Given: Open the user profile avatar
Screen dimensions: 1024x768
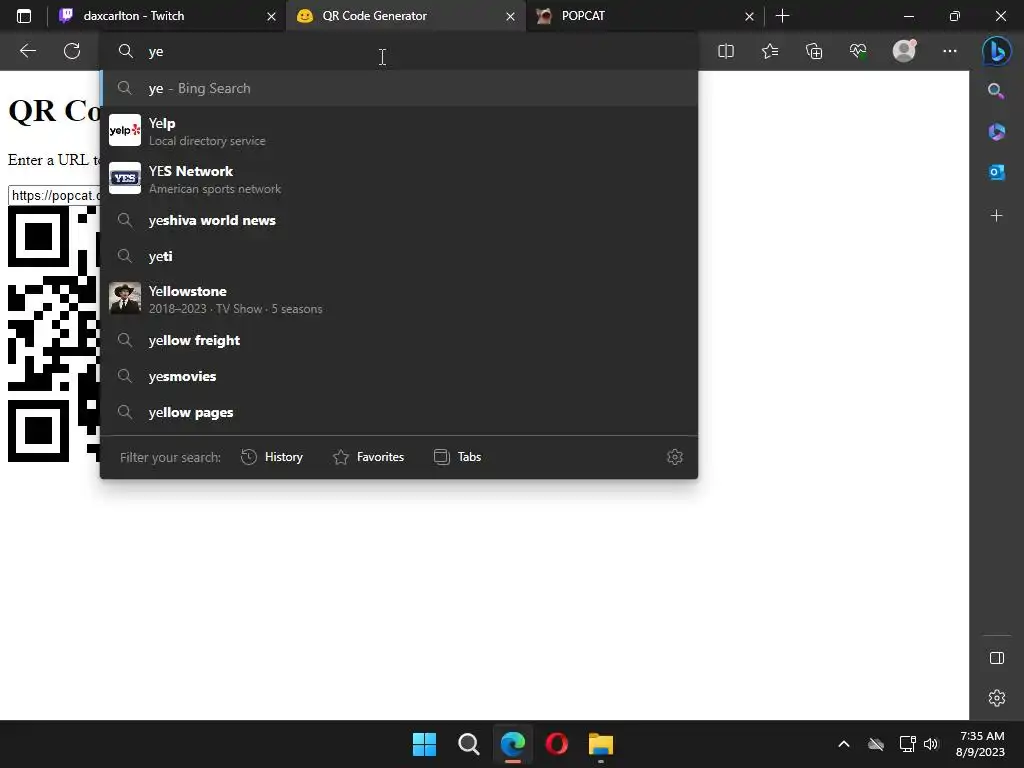Looking at the screenshot, I should pos(904,51).
